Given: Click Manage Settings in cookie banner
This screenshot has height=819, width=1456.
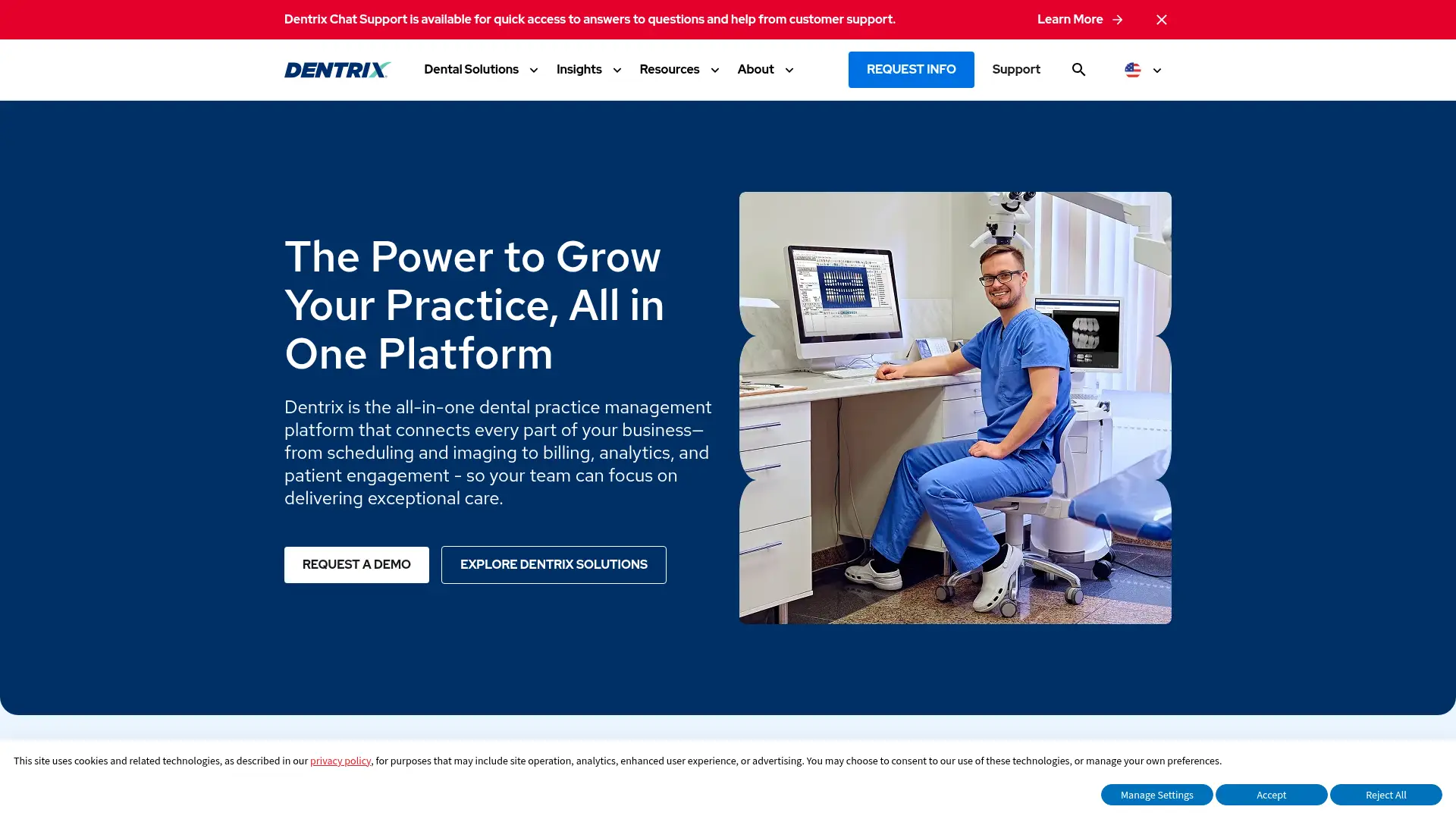Looking at the screenshot, I should click(1156, 795).
